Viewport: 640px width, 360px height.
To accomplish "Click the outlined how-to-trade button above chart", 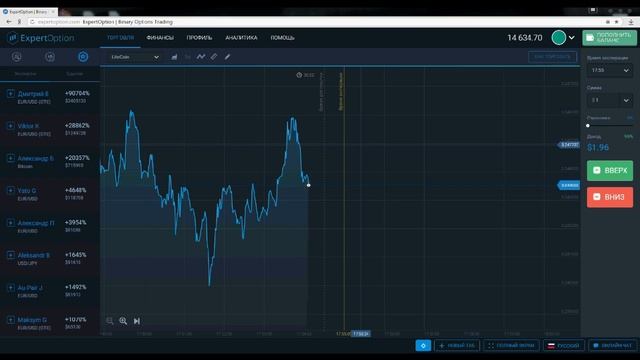I will pos(552,57).
